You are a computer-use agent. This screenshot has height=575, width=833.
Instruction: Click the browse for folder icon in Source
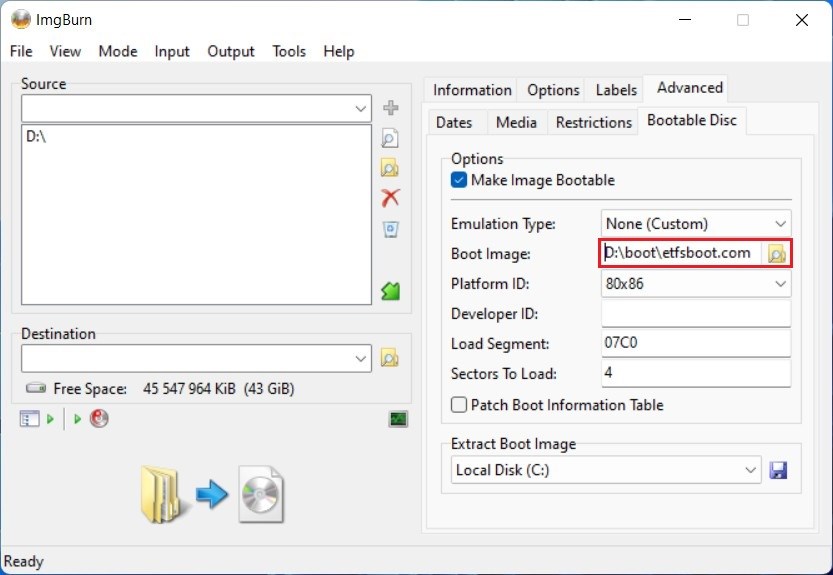coord(391,168)
